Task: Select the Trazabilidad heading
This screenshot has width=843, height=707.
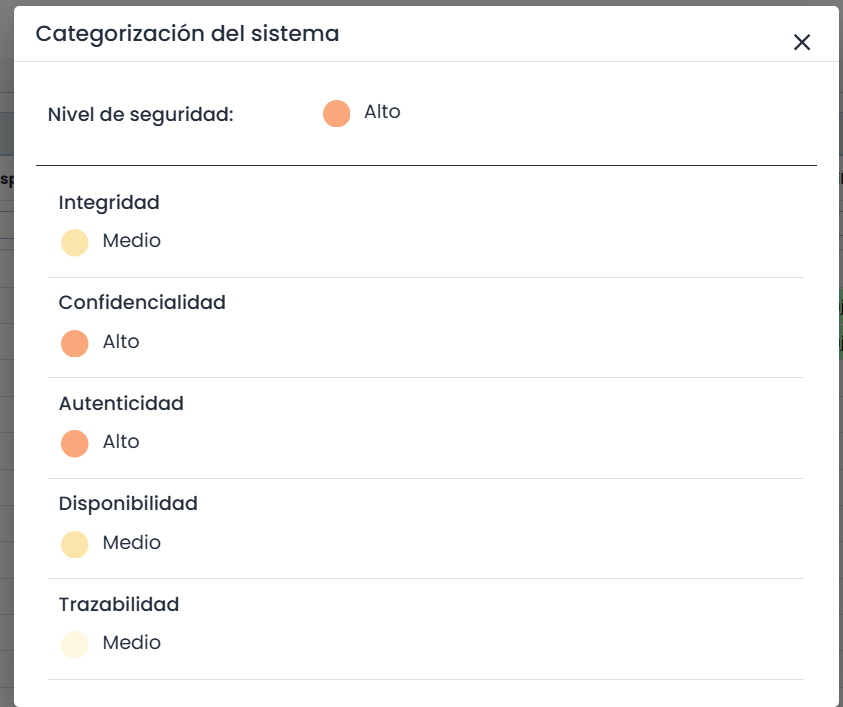Action: (x=119, y=604)
